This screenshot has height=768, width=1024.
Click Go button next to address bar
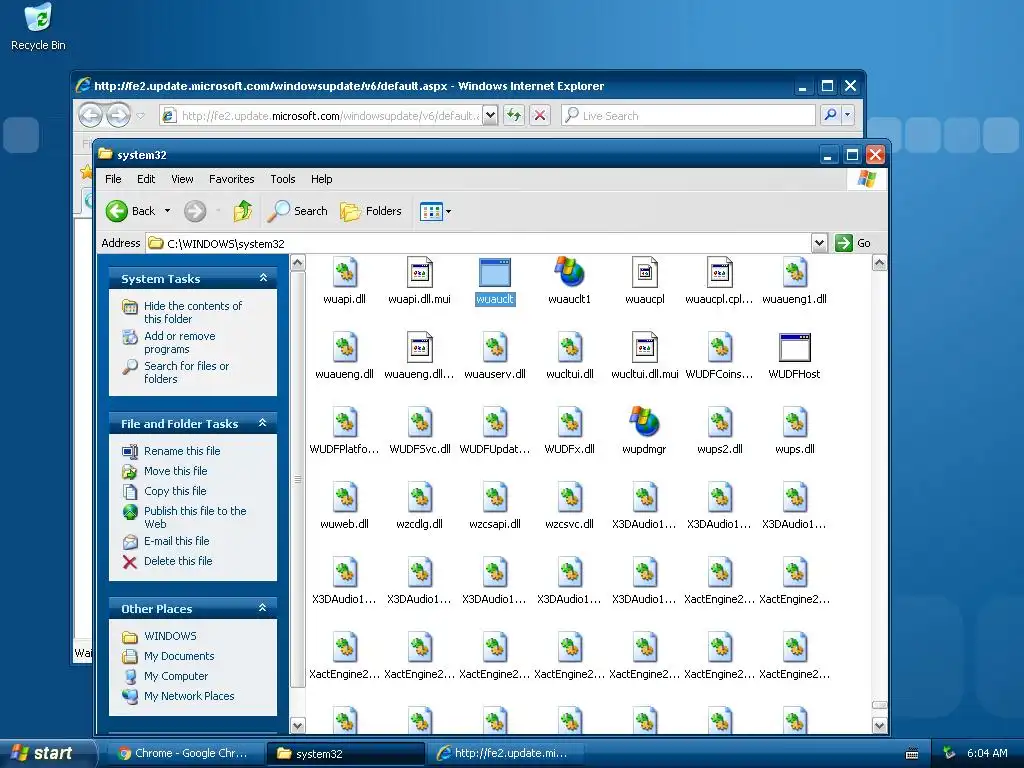point(854,243)
